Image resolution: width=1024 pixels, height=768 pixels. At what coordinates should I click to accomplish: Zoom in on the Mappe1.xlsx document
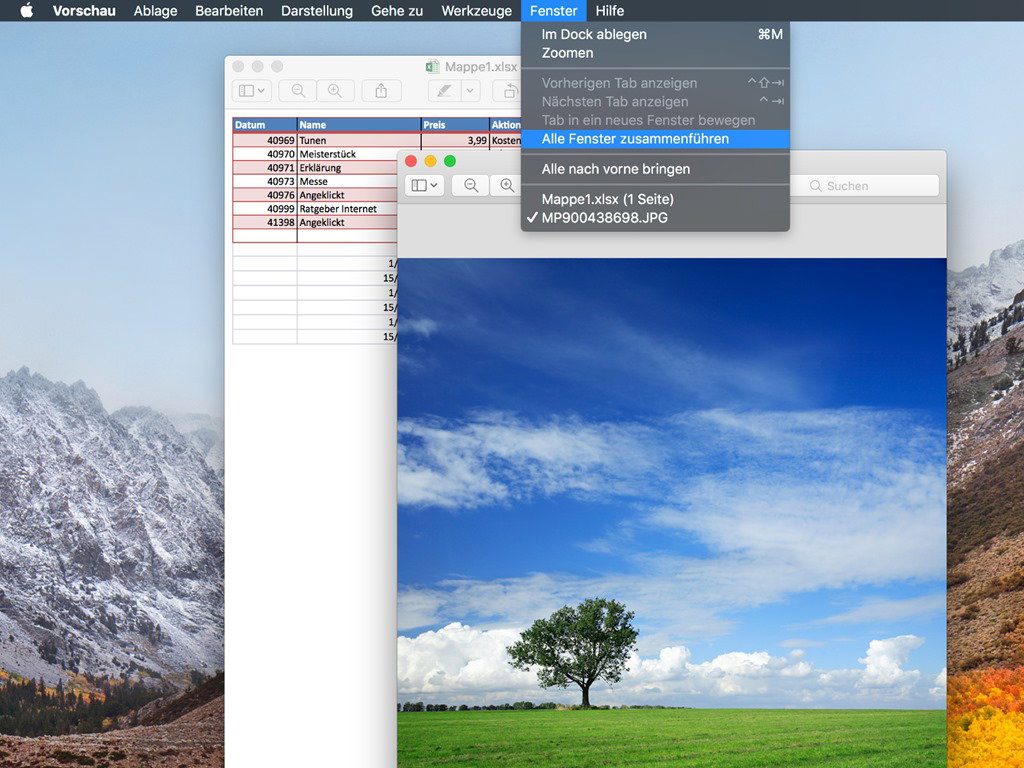335,91
